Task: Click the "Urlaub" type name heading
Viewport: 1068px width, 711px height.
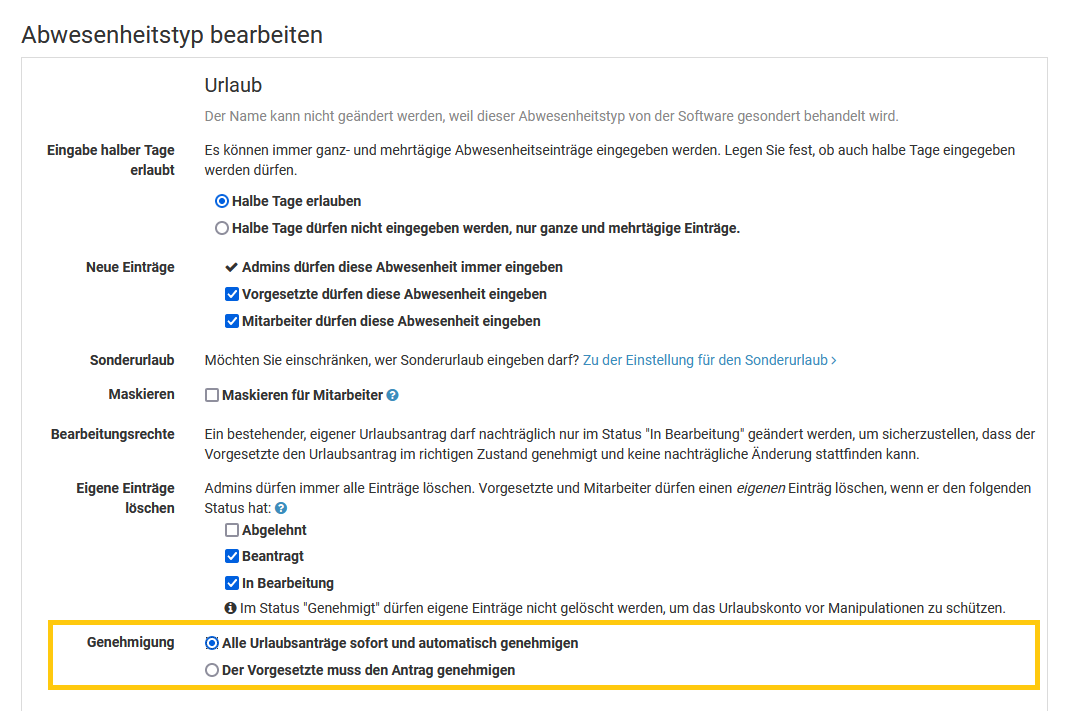Action: (x=233, y=86)
